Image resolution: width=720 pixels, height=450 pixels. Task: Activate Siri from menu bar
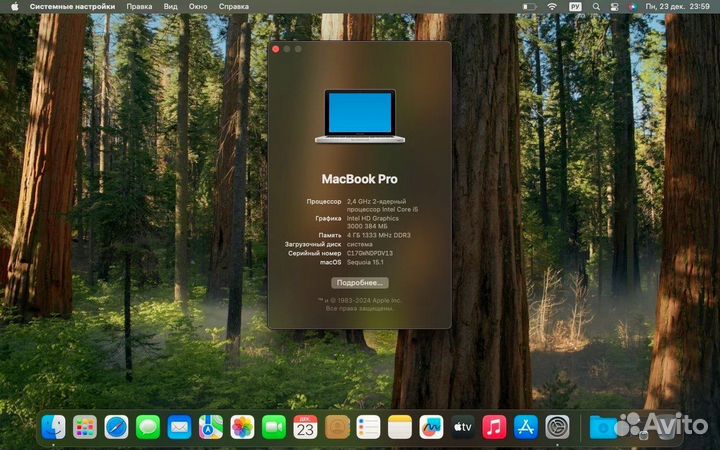[x=632, y=6]
